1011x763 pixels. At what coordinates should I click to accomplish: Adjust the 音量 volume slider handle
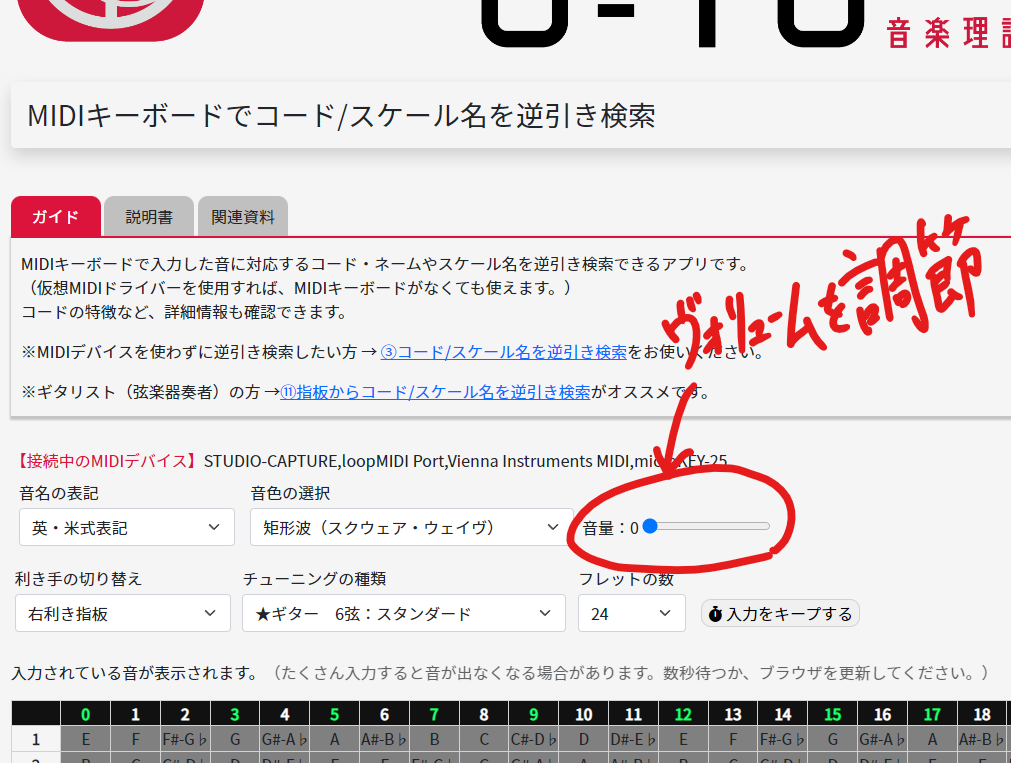[650, 525]
